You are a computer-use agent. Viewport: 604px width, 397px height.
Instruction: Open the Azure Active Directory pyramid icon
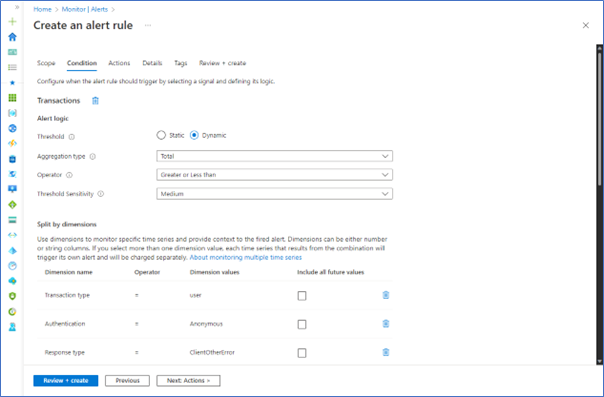[12, 250]
